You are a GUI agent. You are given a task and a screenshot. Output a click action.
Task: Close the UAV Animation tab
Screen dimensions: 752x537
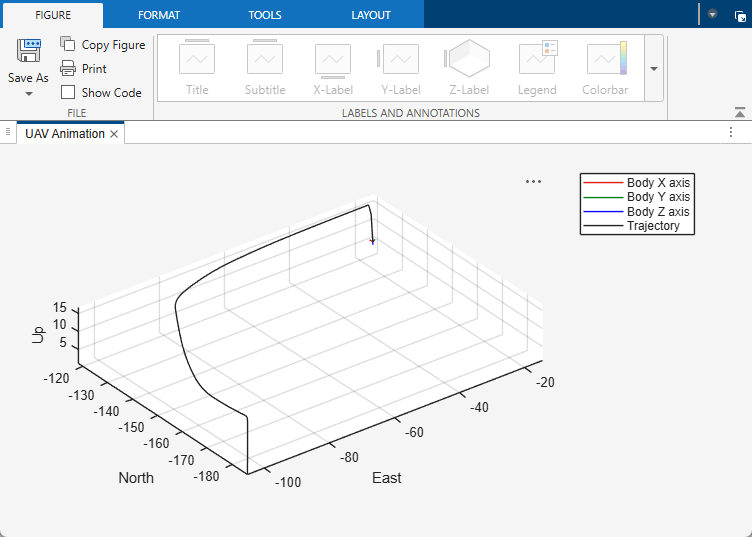(x=114, y=134)
